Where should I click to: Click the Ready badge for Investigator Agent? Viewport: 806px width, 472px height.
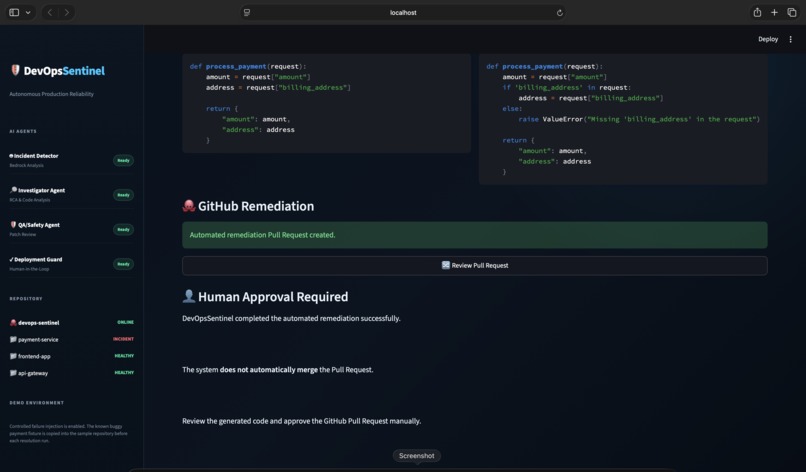(123, 195)
